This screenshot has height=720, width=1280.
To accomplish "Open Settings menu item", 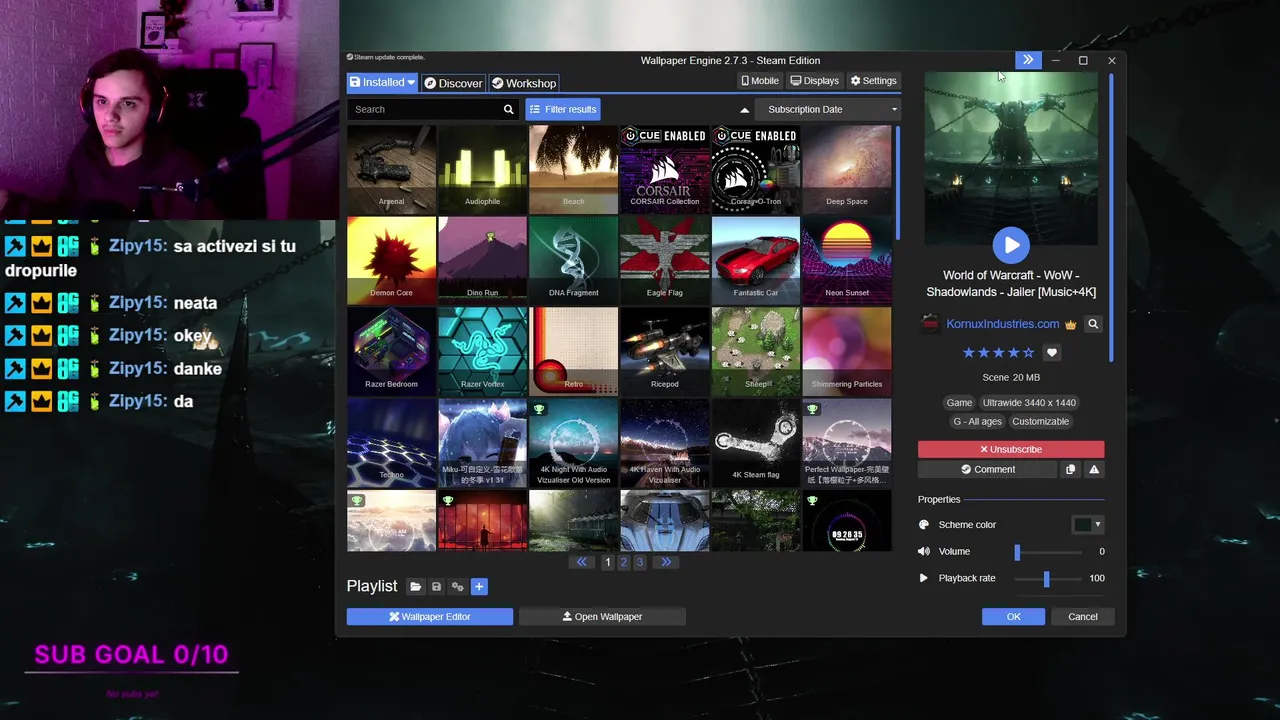I will pos(874,81).
